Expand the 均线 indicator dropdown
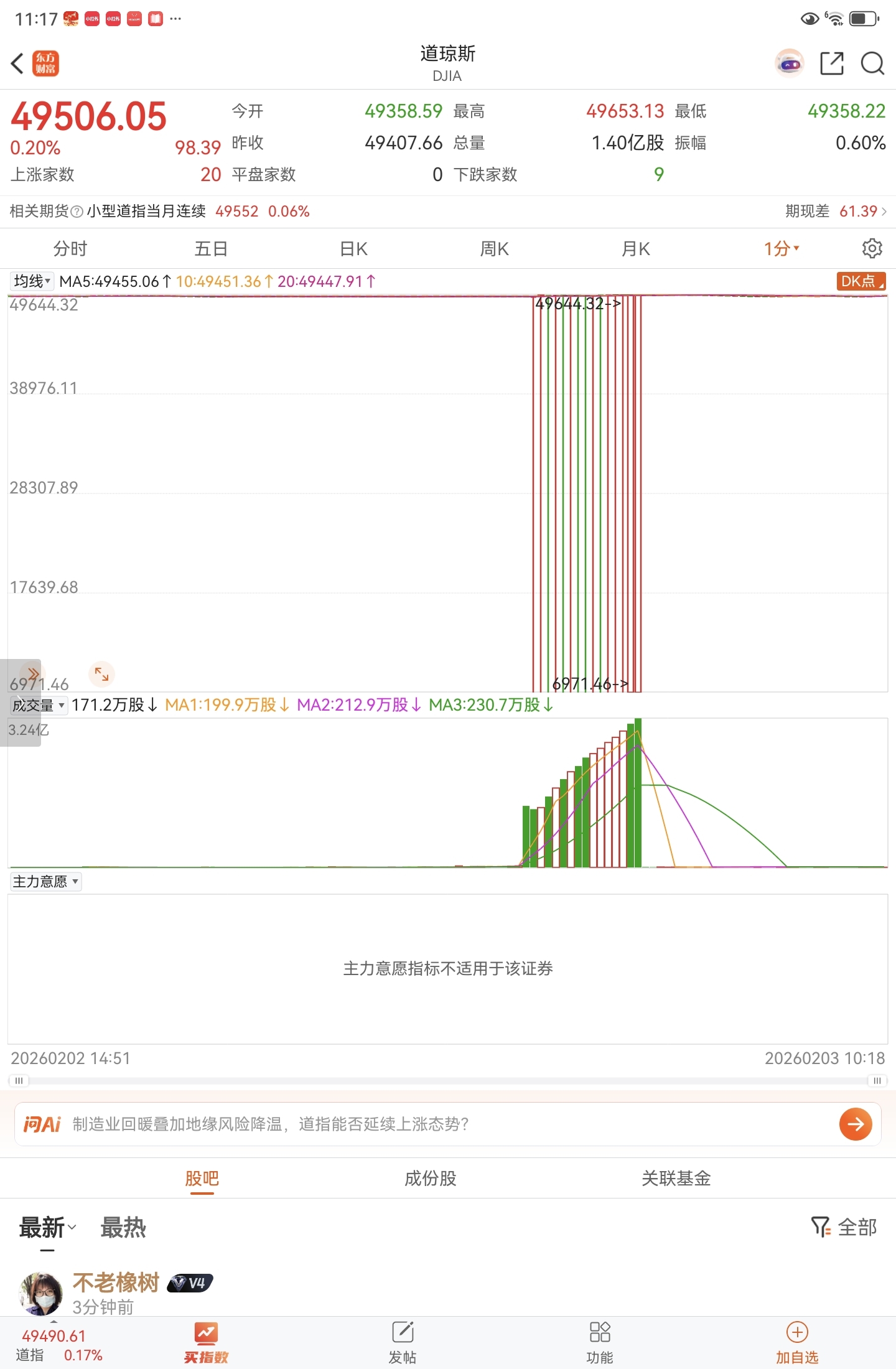This screenshot has height=1369, width=896. coord(32,281)
